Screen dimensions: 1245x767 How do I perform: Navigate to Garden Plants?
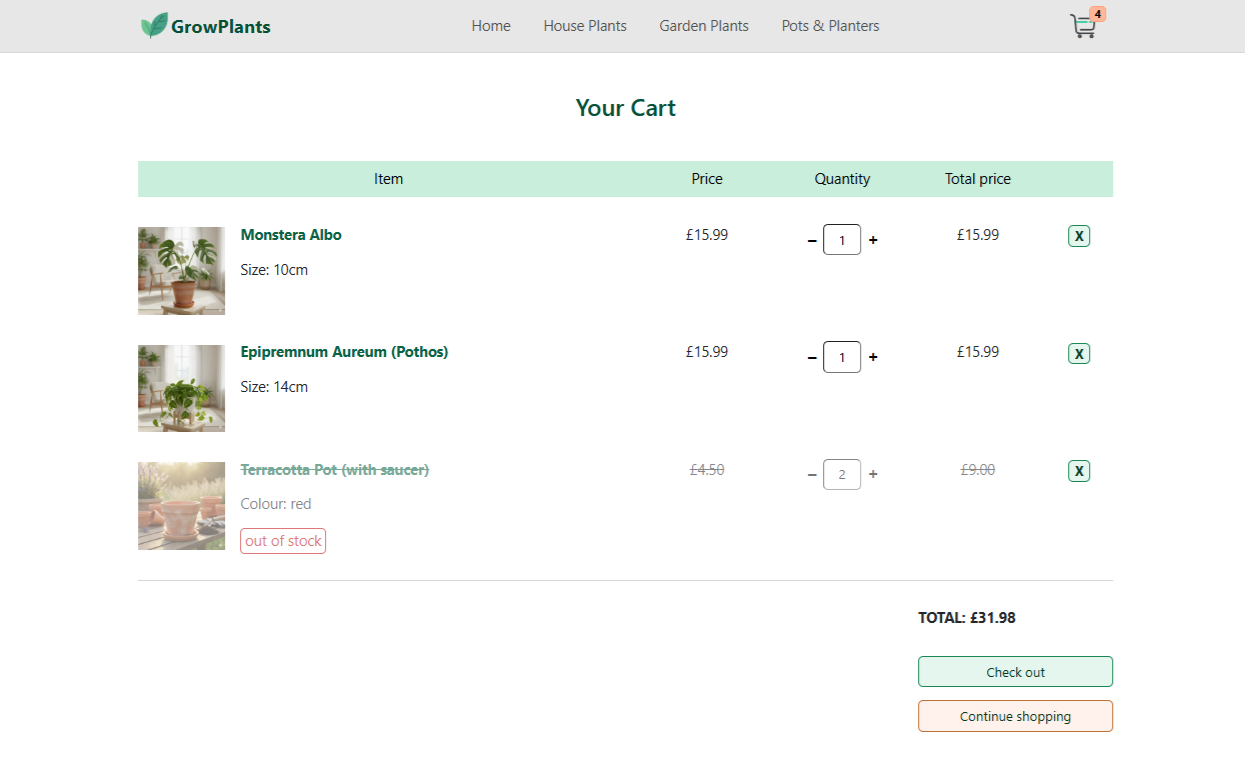704,26
